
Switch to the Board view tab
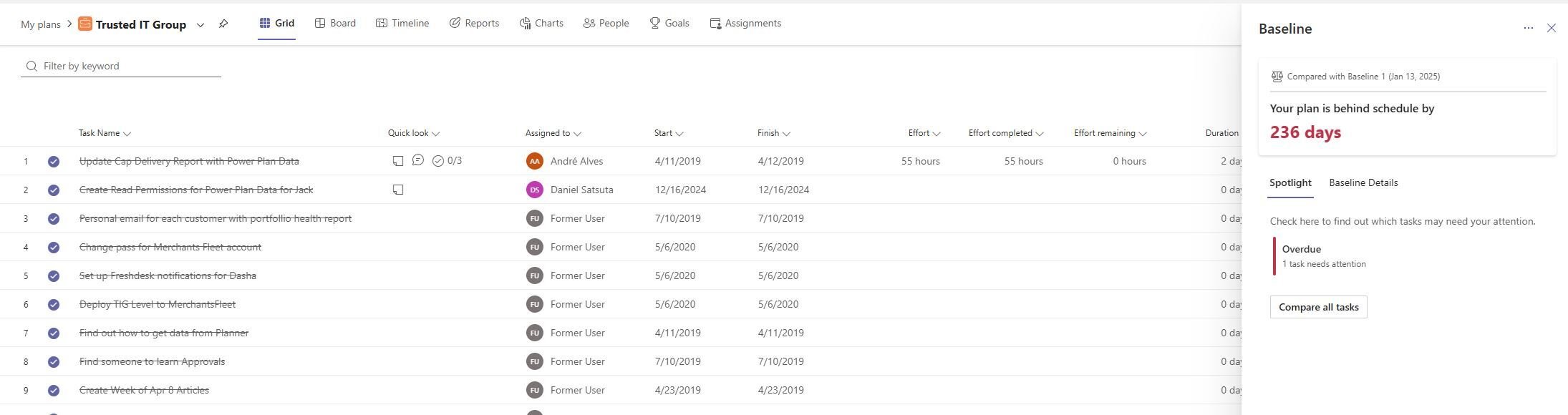(x=335, y=23)
